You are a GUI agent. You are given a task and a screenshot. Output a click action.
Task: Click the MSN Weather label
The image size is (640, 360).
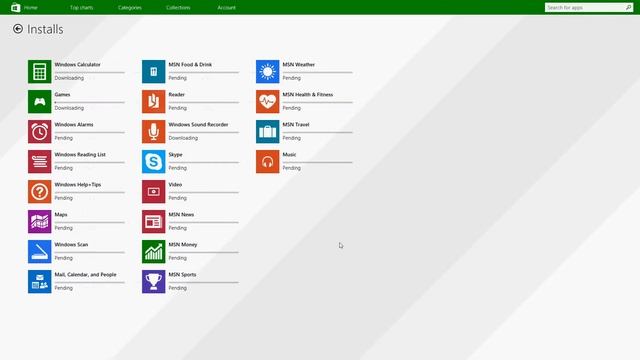[298, 64]
